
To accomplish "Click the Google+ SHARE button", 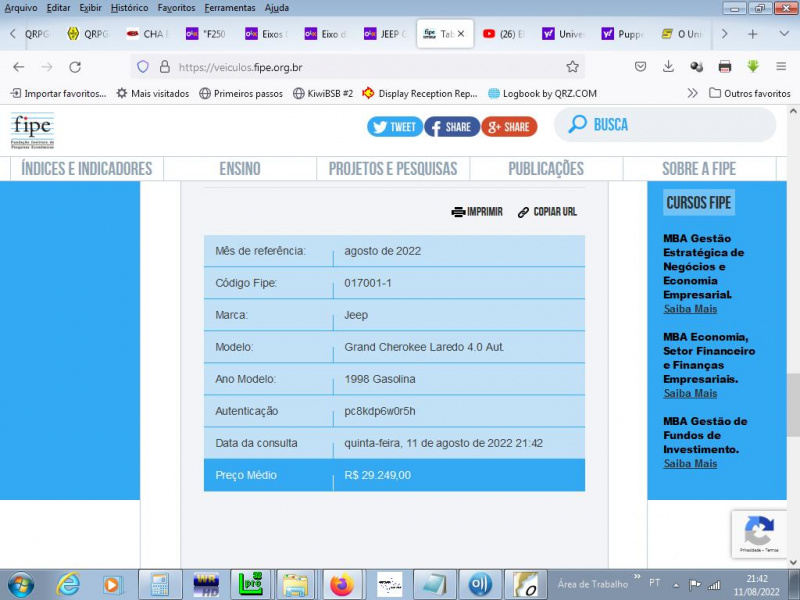I will pyautogui.click(x=509, y=127).
